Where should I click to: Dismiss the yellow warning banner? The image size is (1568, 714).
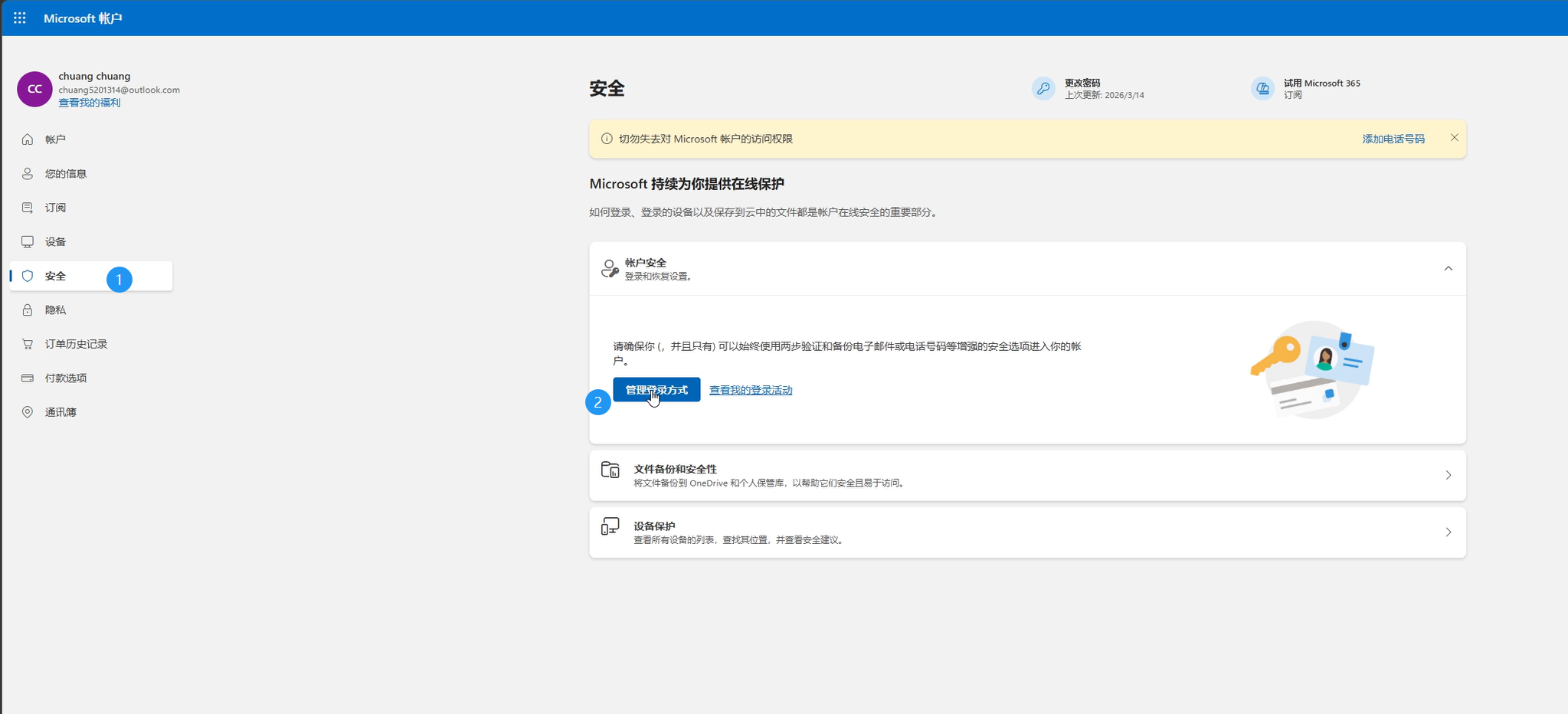tap(1454, 138)
